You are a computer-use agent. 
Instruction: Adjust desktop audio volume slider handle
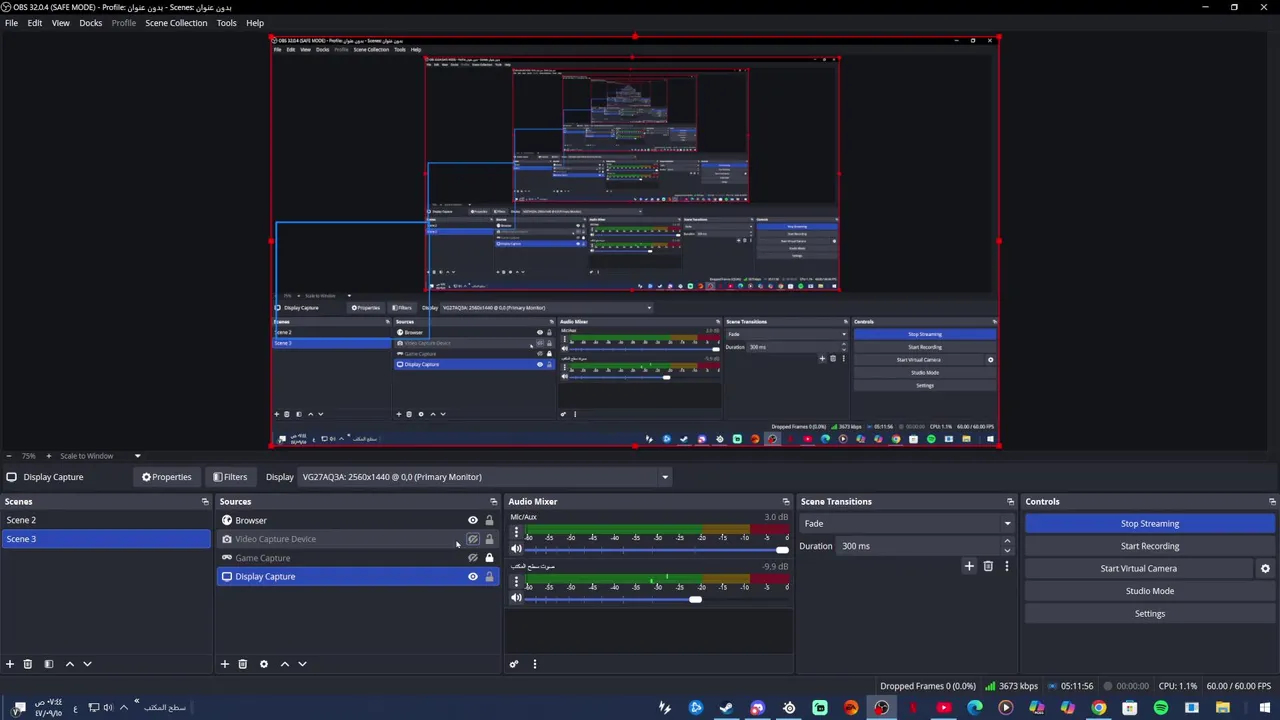(x=695, y=599)
